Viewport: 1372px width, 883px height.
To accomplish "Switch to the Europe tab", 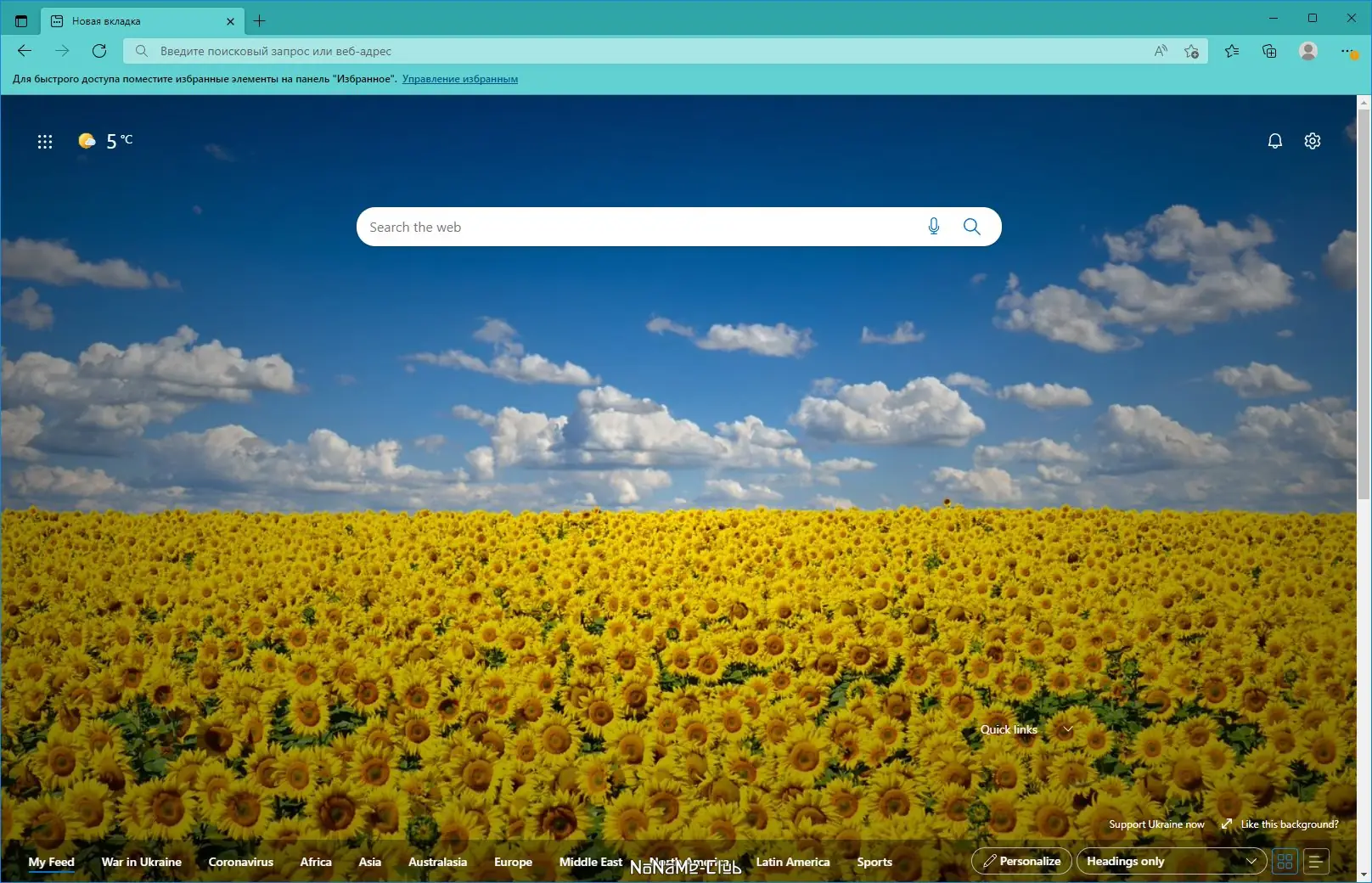I will [x=514, y=862].
